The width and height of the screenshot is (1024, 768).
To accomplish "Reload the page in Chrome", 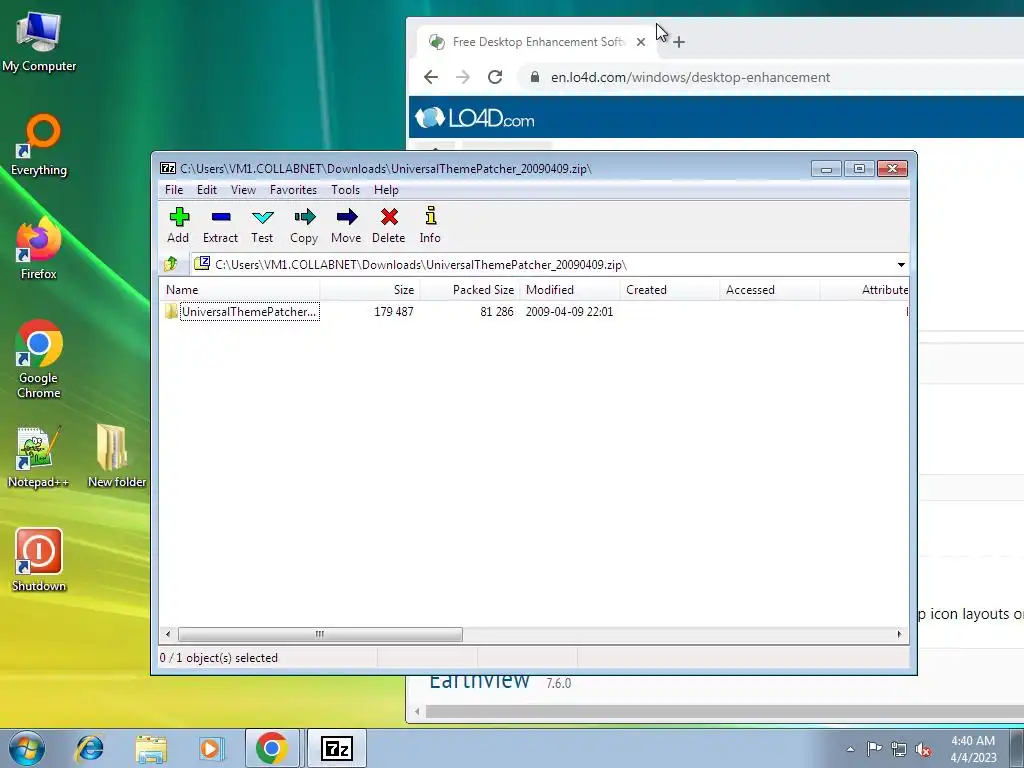I will pos(495,77).
